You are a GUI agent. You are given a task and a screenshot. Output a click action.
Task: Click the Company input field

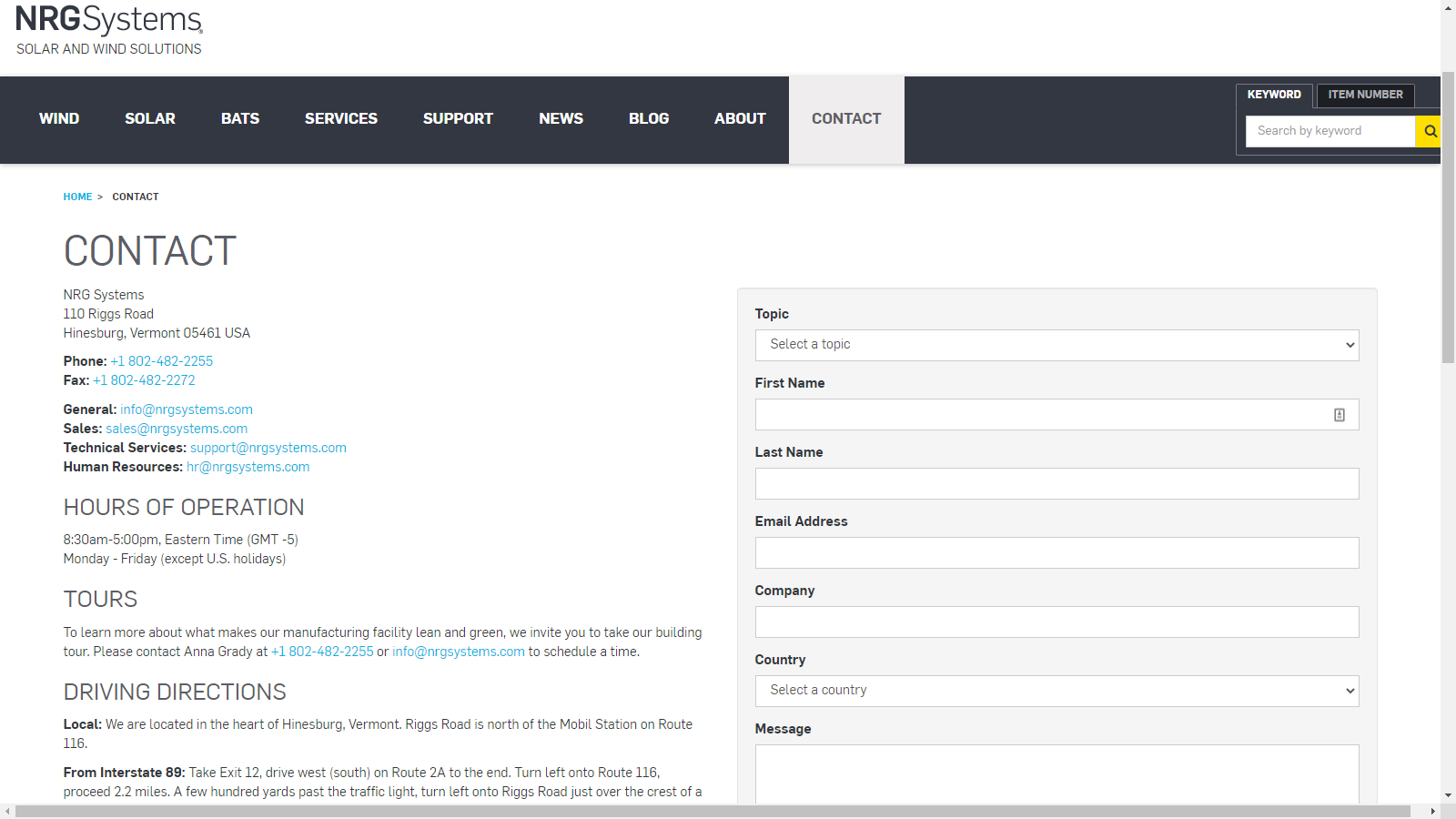click(x=1057, y=622)
